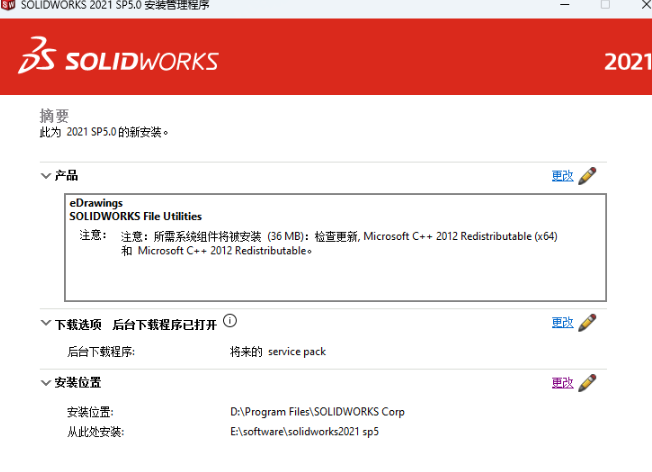Minimize the installation manager window
The width and height of the screenshot is (652, 472).
[565, 5]
